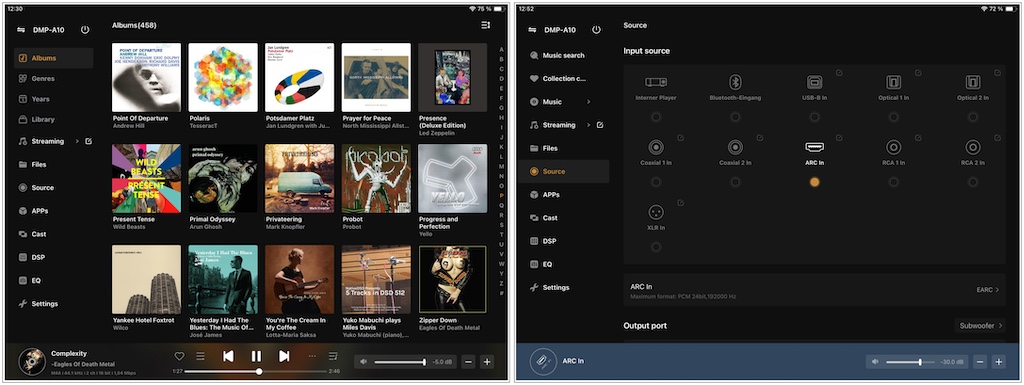Open the play queue list icon beside the heart
Viewport: 1024px width, 385px height.
(200, 356)
